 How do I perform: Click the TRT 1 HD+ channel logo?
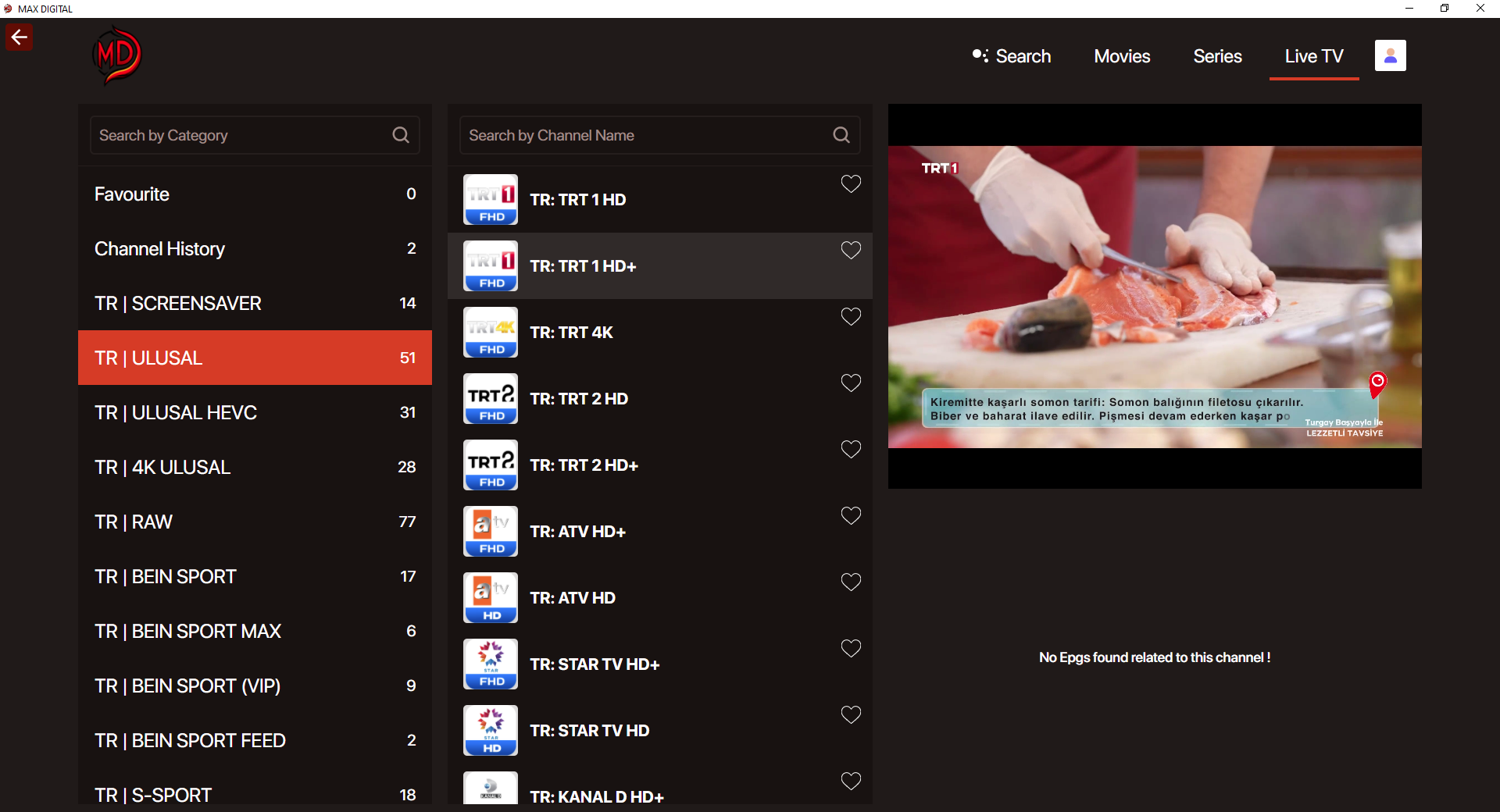(x=491, y=266)
